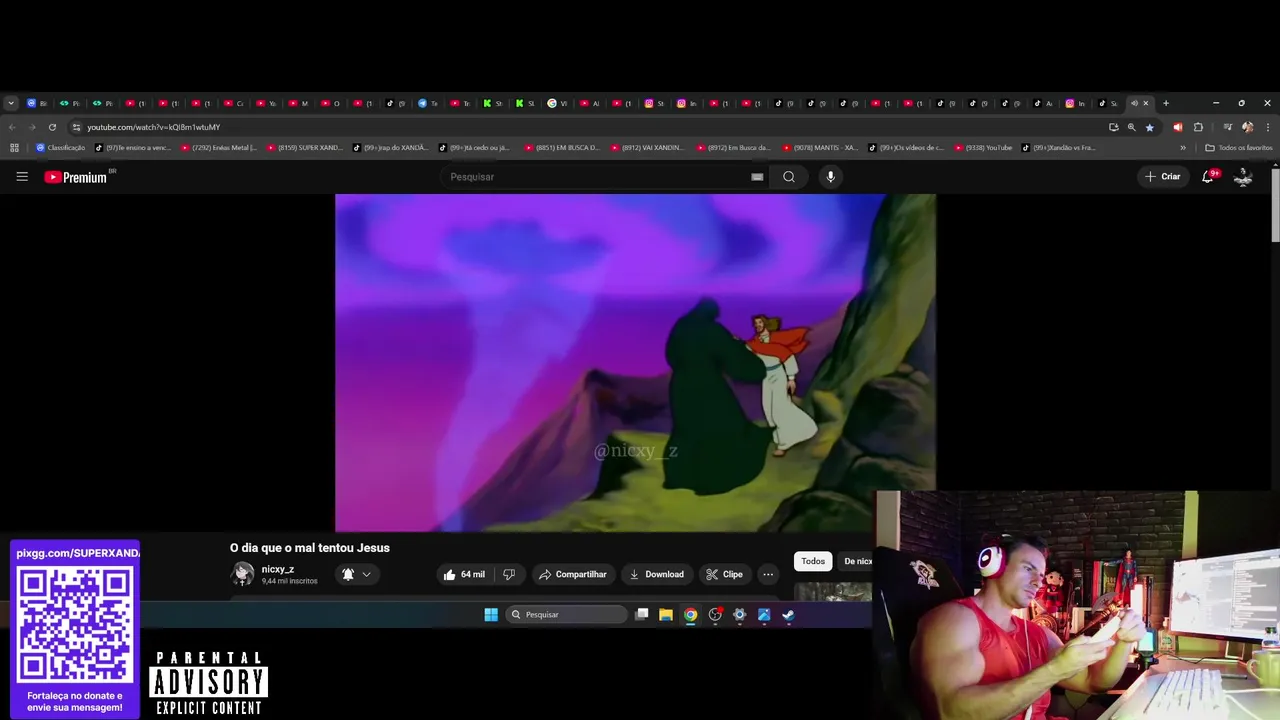The image size is (1280, 720).
Task: Start voice search with microphone icon
Action: 830,177
